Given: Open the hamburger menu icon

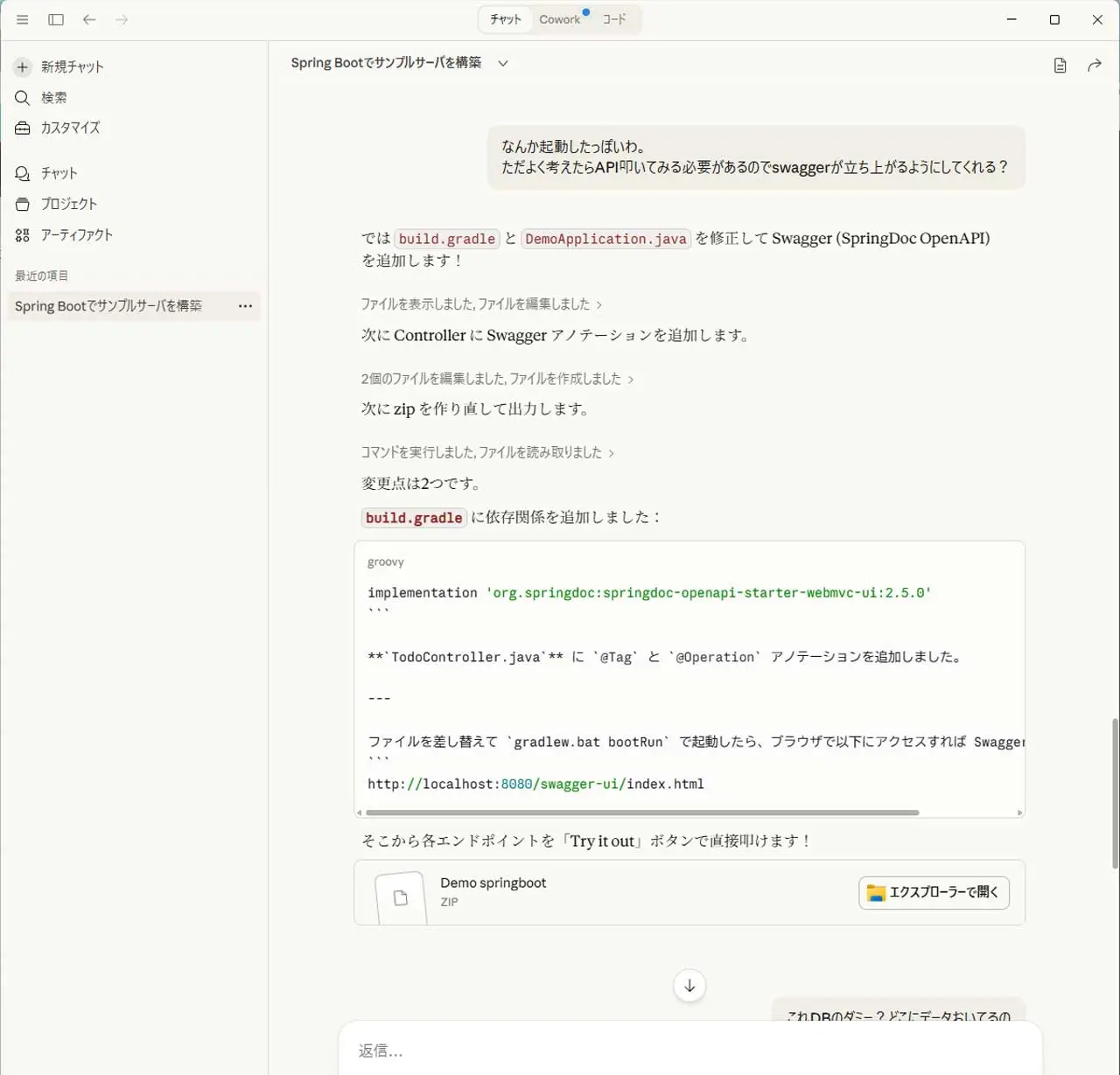Looking at the screenshot, I should [23, 19].
